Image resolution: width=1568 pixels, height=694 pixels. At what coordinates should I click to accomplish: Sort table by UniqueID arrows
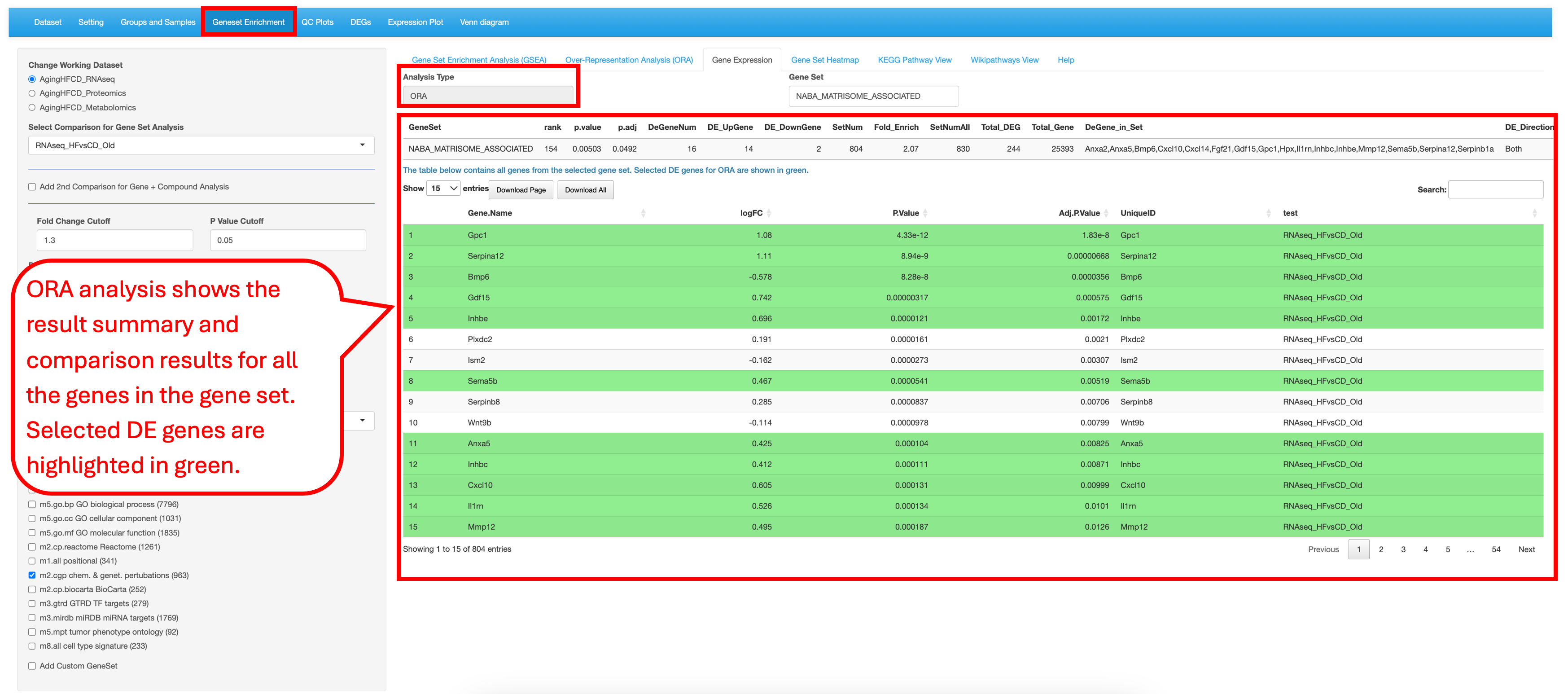[1269, 213]
